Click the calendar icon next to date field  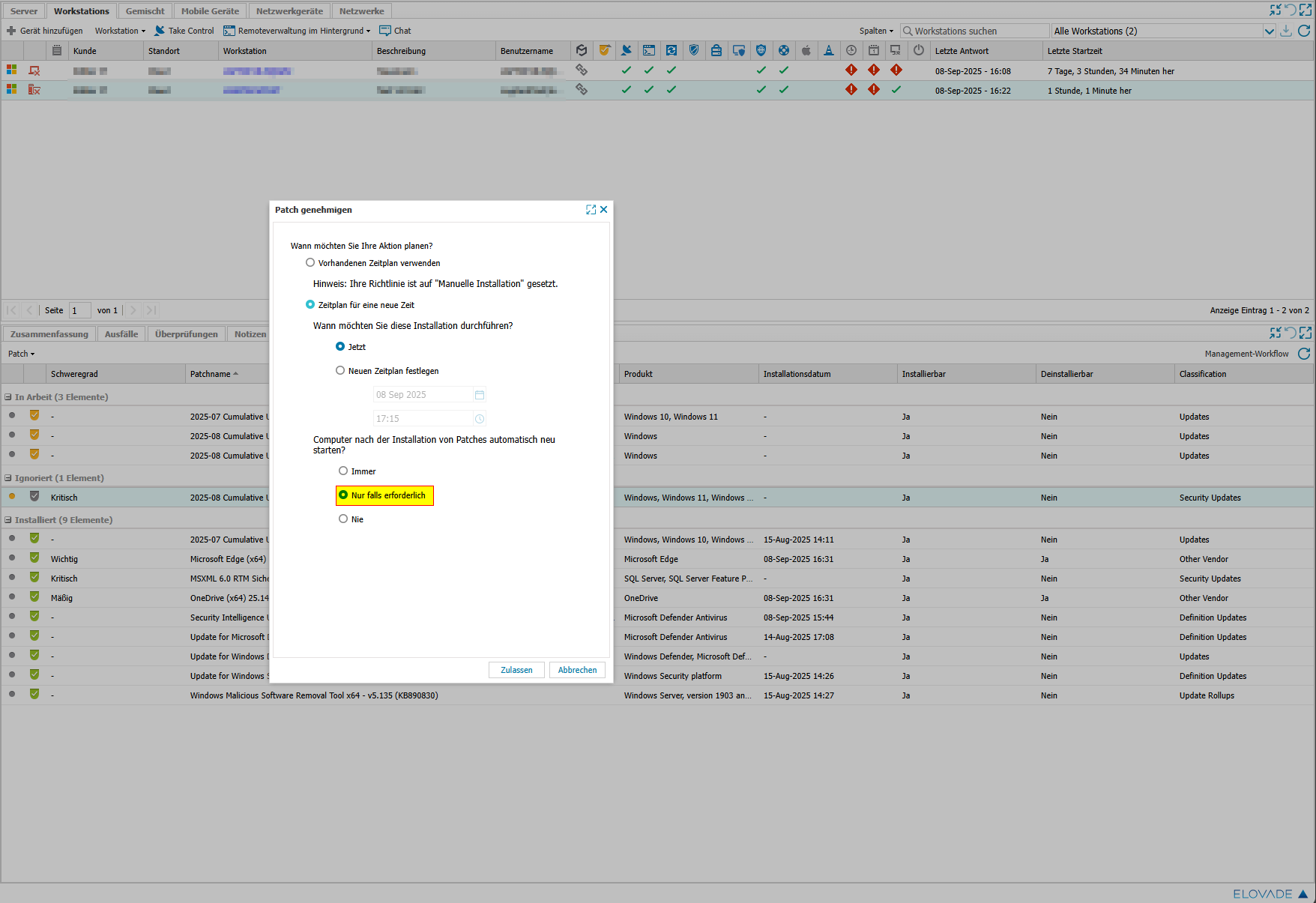(x=480, y=395)
